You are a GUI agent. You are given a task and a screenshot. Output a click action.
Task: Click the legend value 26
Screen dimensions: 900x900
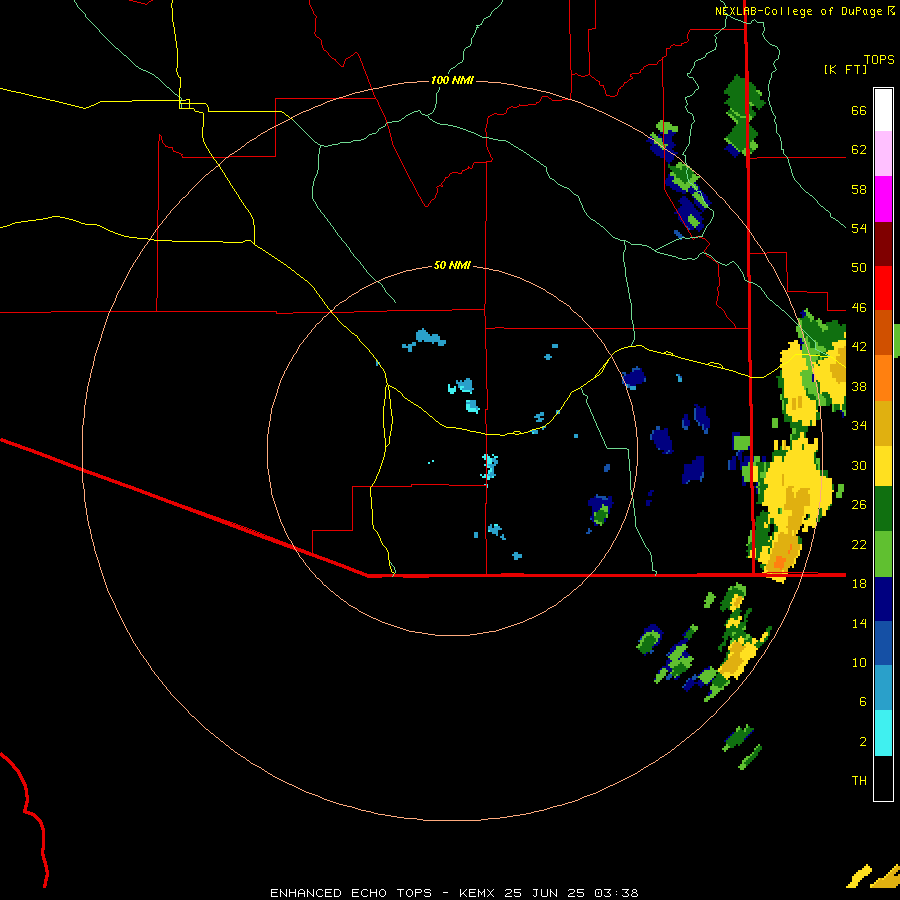click(859, 505)
